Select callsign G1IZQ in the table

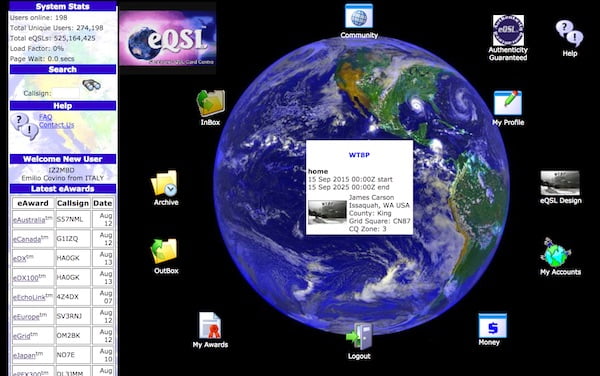[x=67, y=239]
